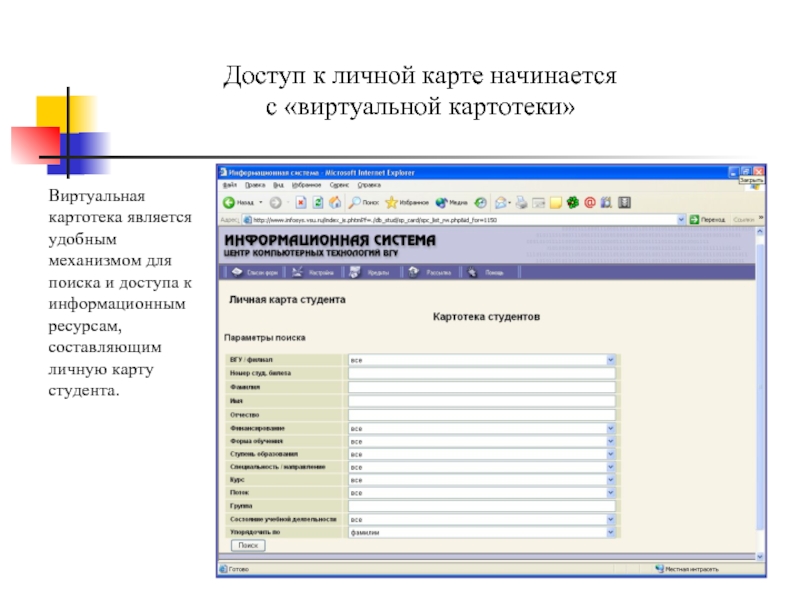Print page with printer icon

pyautogui.click(x=521, y=203)
